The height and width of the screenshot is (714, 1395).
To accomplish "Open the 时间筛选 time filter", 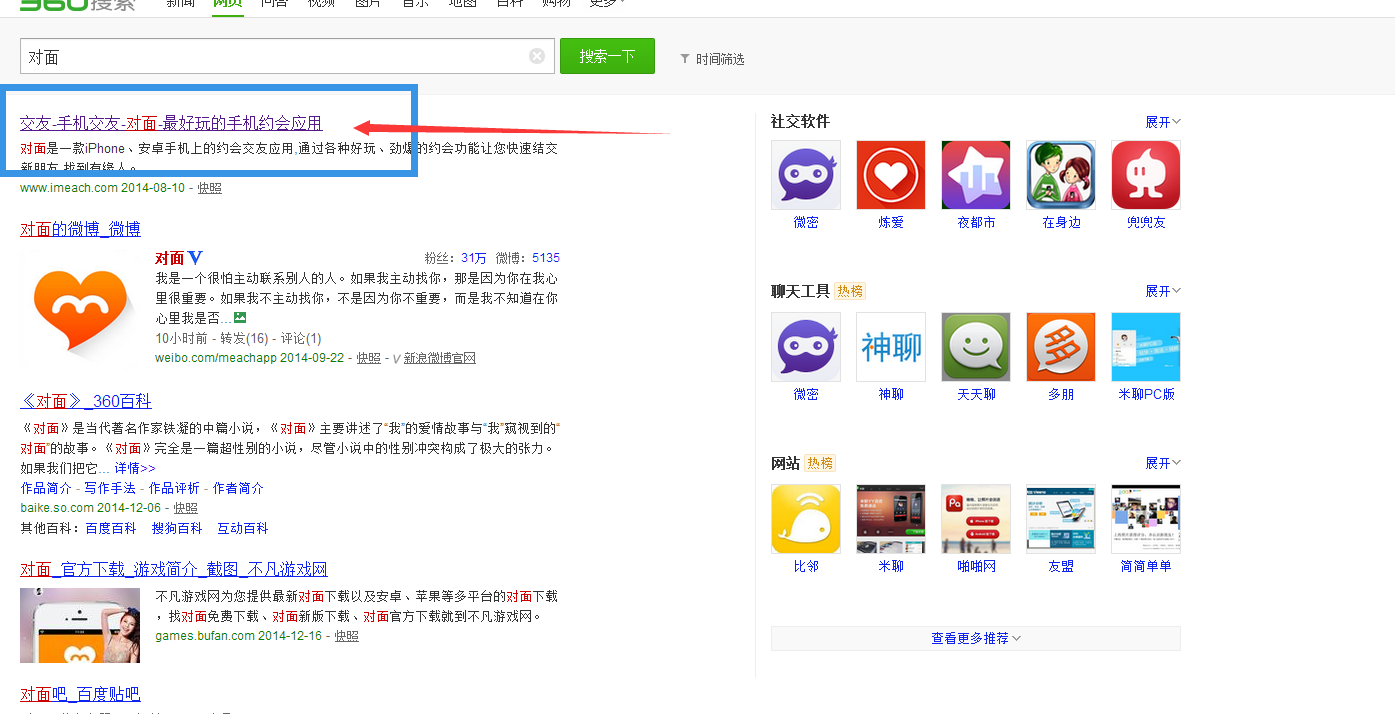I will coord(713,59).
